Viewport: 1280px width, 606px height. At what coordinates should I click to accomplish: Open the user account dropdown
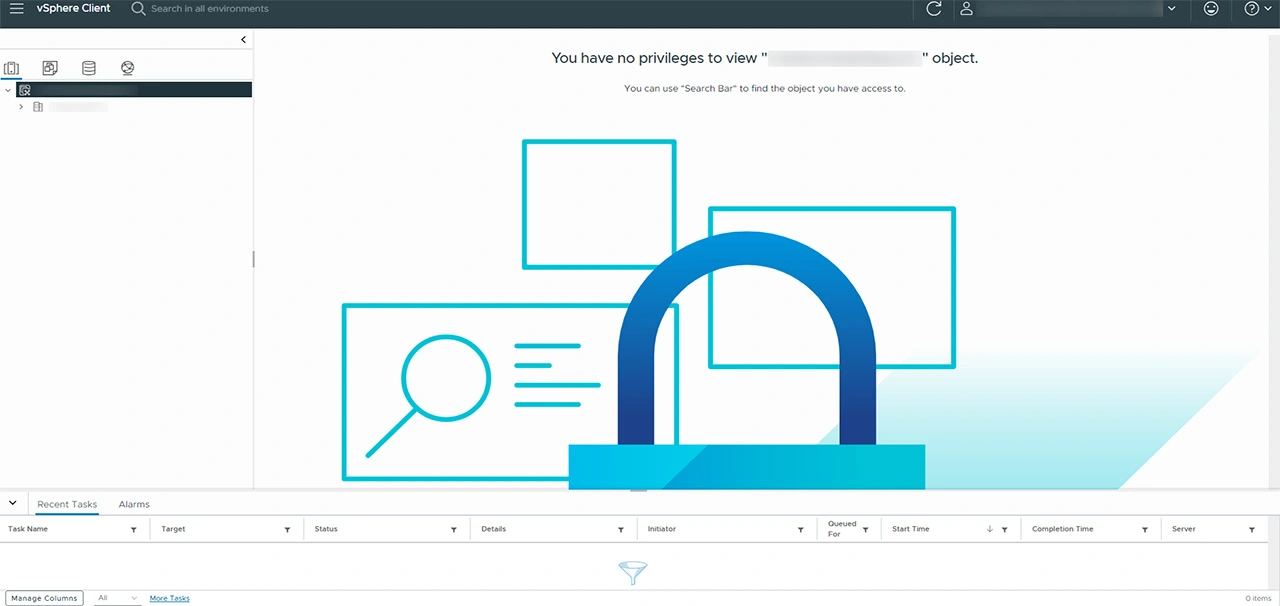(x=1171, y=9)
